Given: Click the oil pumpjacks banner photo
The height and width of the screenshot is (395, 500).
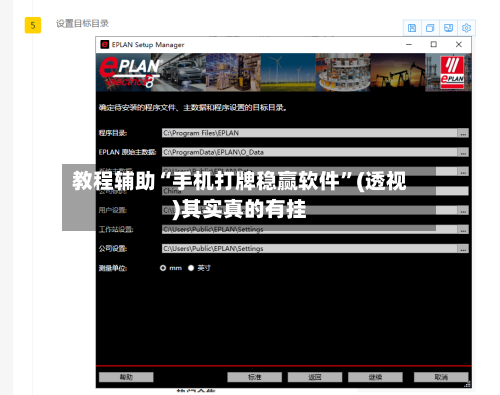Looking at the screenshot, I should [x=398, y=72].
